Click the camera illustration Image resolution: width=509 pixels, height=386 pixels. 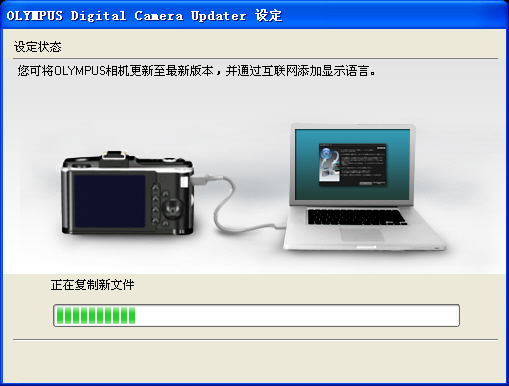click(127, 193)
